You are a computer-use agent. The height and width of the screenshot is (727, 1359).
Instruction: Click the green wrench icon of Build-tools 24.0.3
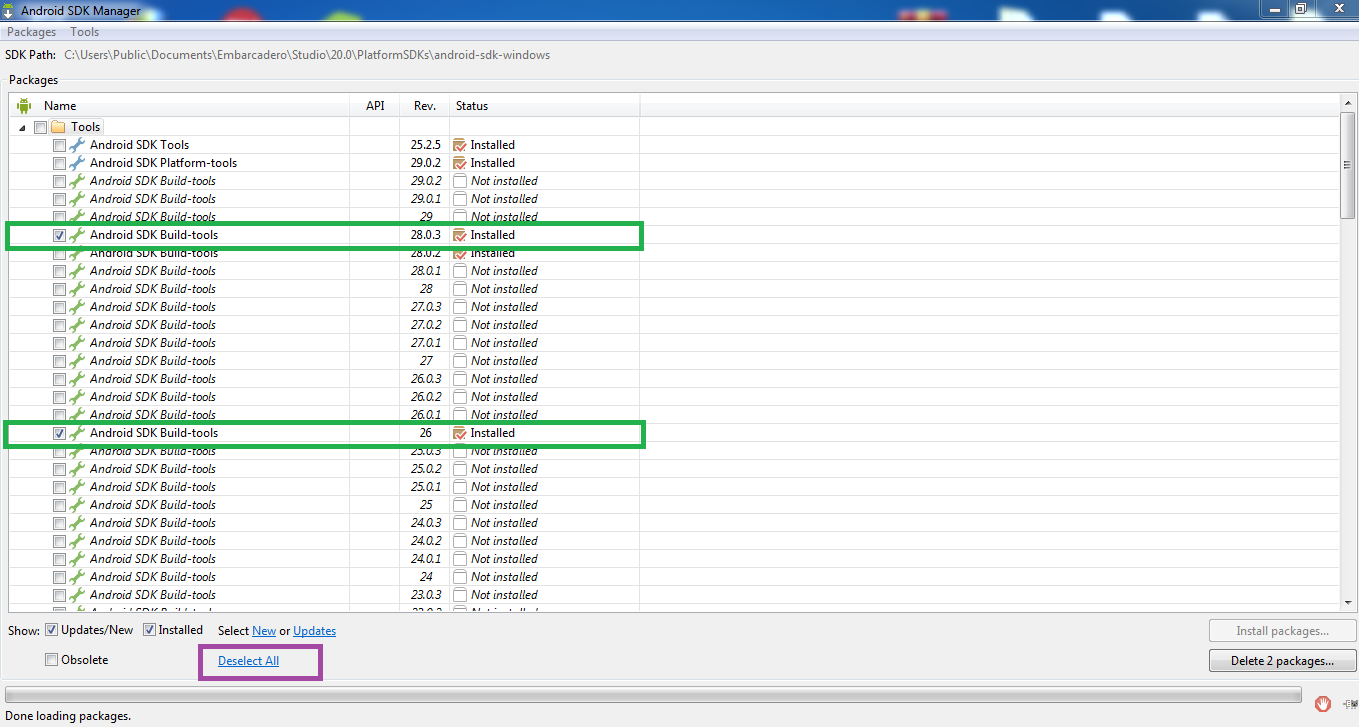(77, 523)
